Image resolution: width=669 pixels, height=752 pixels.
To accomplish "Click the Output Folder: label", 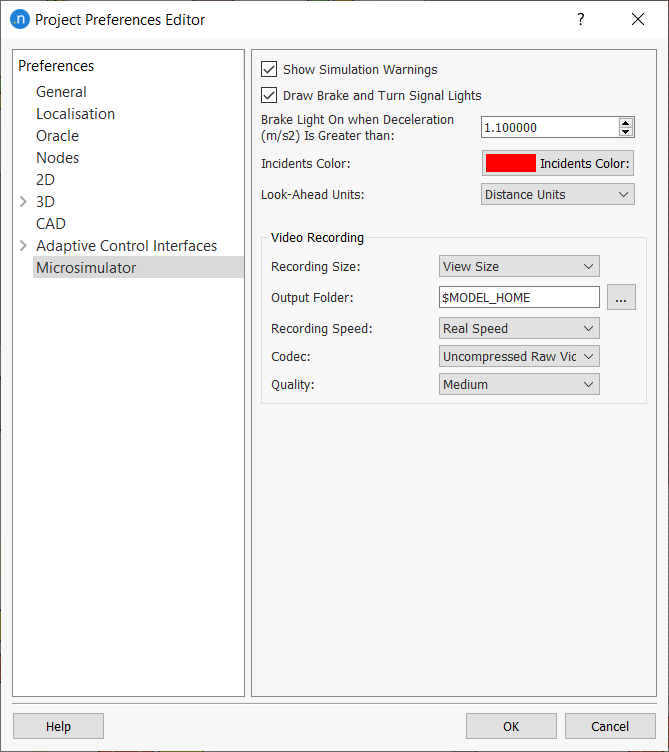I will (312, 298).
